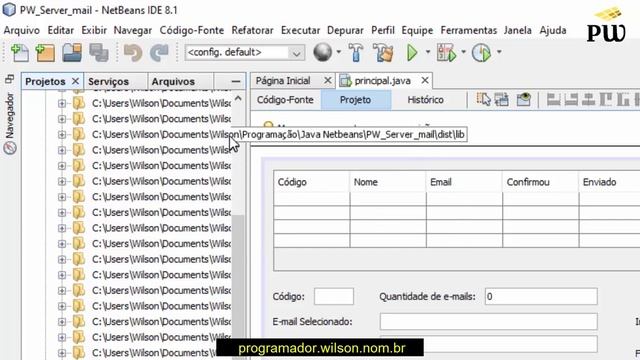Close the Página Inicial tab
Screen dimensions: 640x360
327,81
